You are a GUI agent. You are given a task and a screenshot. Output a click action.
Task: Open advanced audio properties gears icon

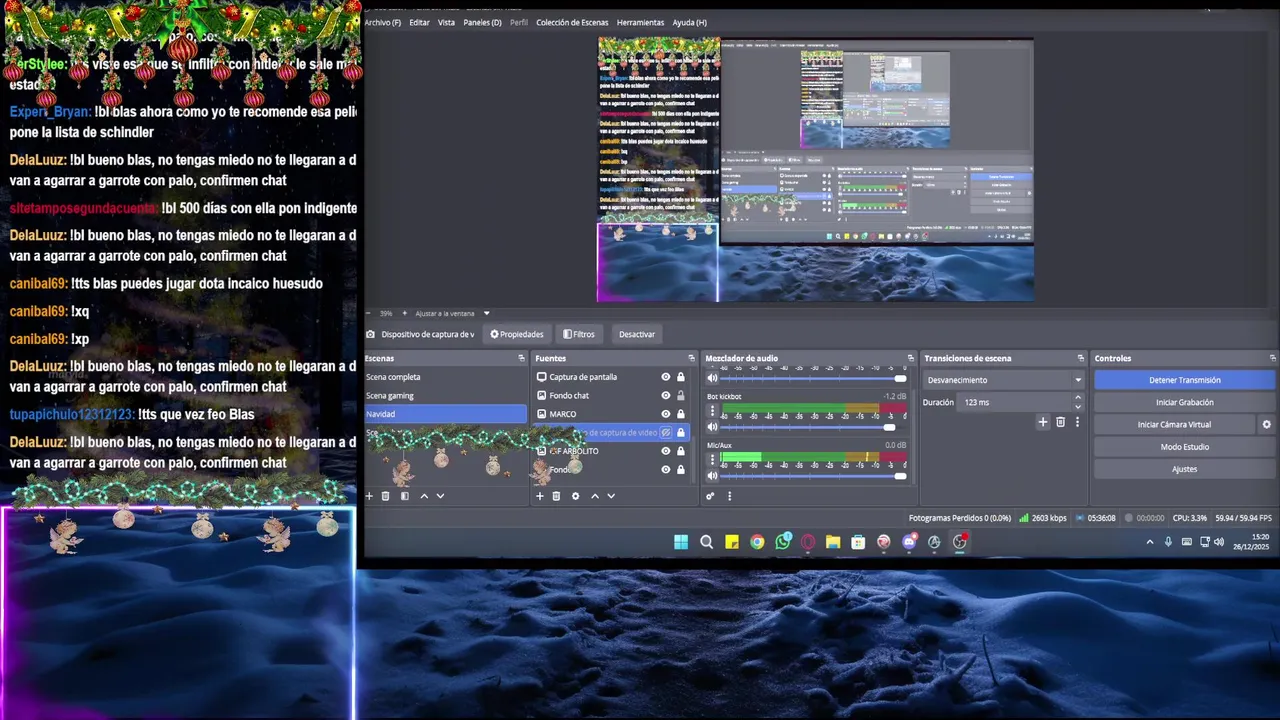[710, 496]
